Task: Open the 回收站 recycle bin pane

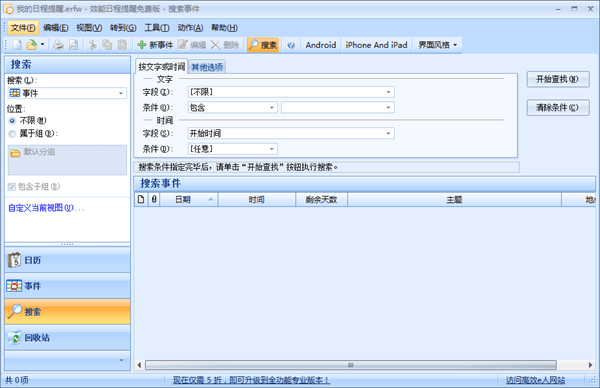Action: pos(67,337)
